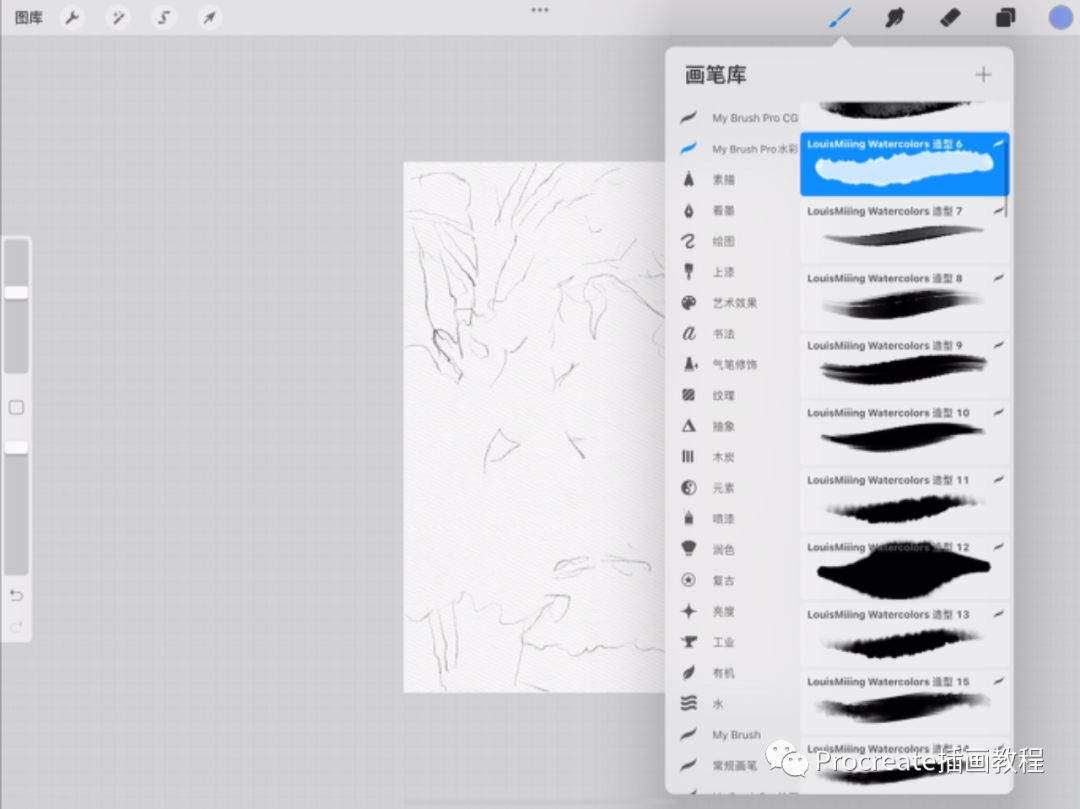Adjust the brush opacity slider handle
Viewport: 1080px width, 809px height.
pyautogui.click(x=17, y=448)
